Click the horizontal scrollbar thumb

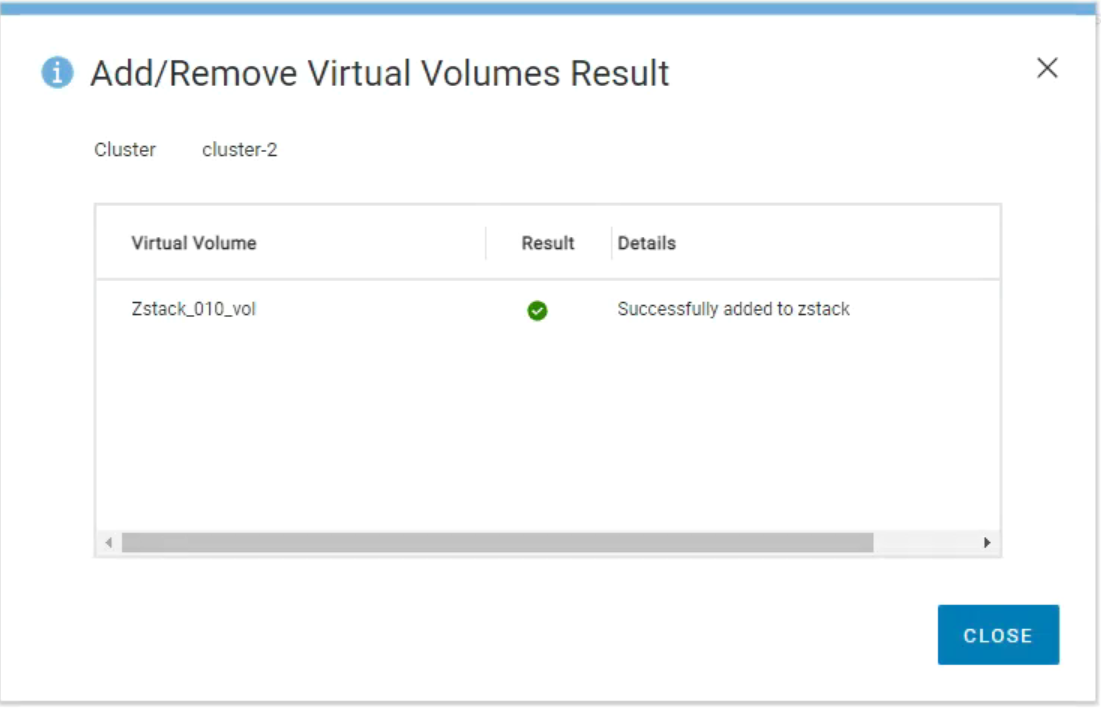click(x=497, y=542)
